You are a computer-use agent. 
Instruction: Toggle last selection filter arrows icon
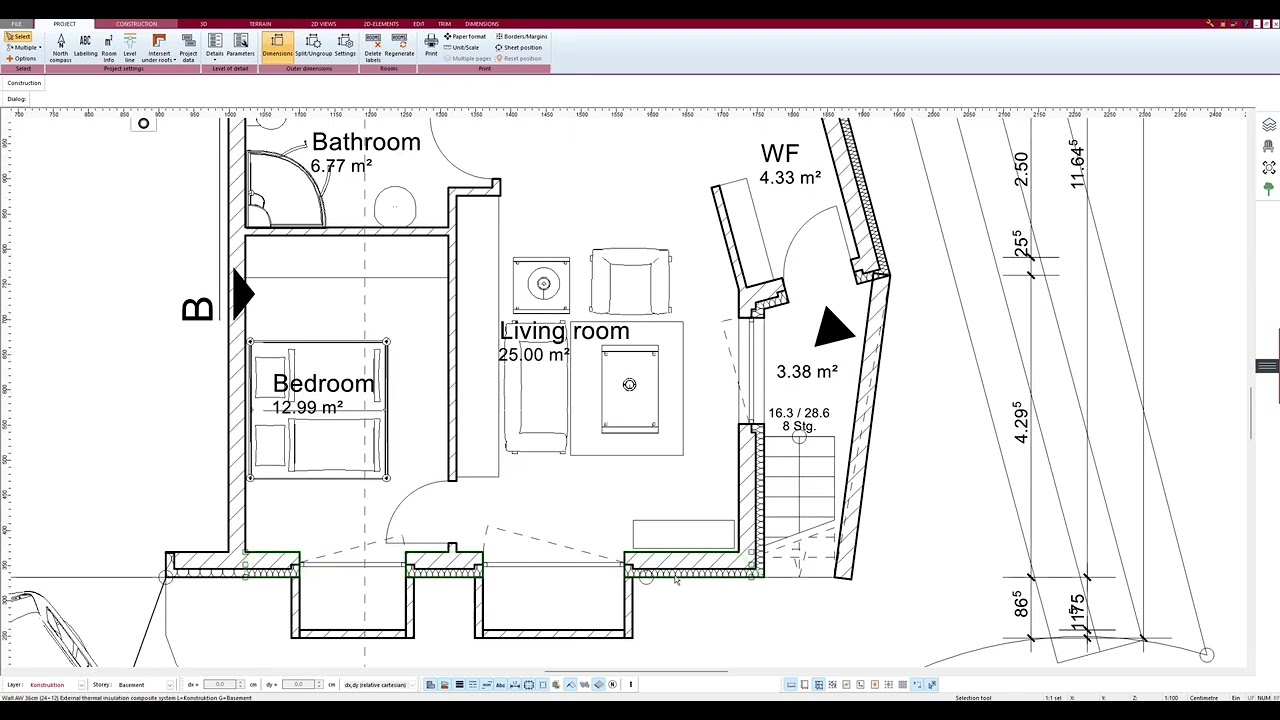[x=932, y=685]
